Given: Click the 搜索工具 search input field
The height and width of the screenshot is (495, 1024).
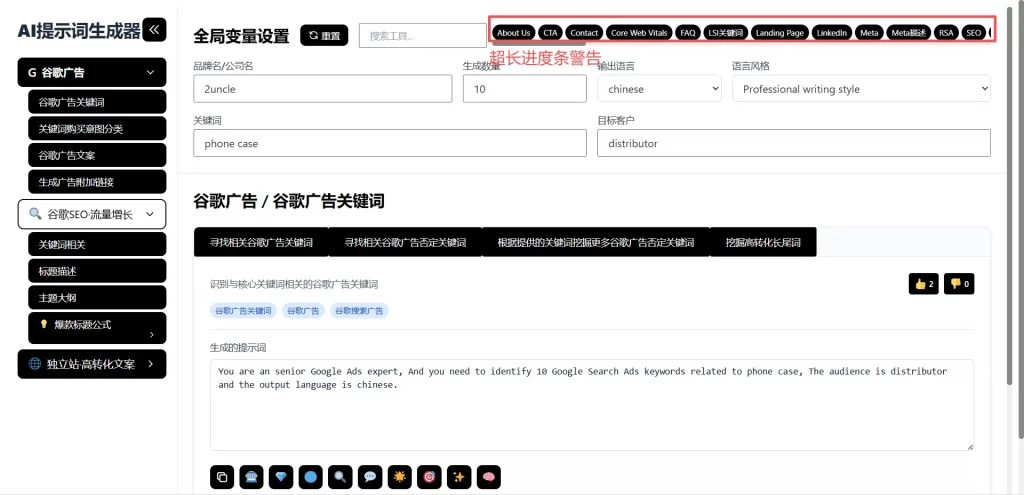Looking at the screenshot, I should pos(422,36).
